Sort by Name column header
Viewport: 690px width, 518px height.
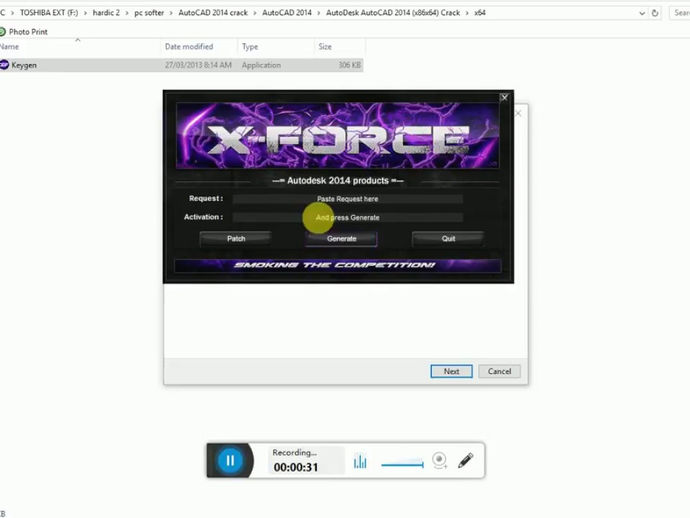point(78,47)
